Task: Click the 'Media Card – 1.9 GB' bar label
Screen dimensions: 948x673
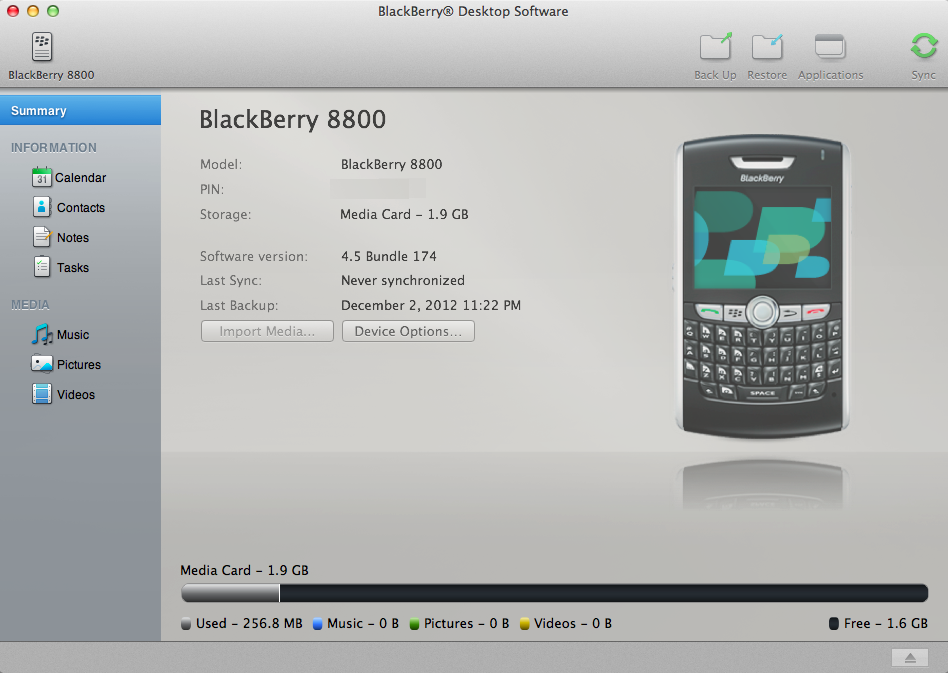Action: (x=244, y=570)
